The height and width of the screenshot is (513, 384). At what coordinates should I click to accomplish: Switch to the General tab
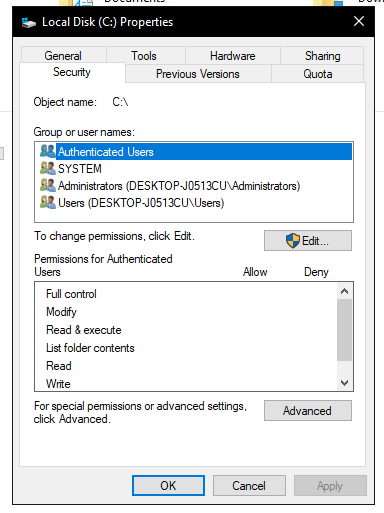tap(63, 56)
